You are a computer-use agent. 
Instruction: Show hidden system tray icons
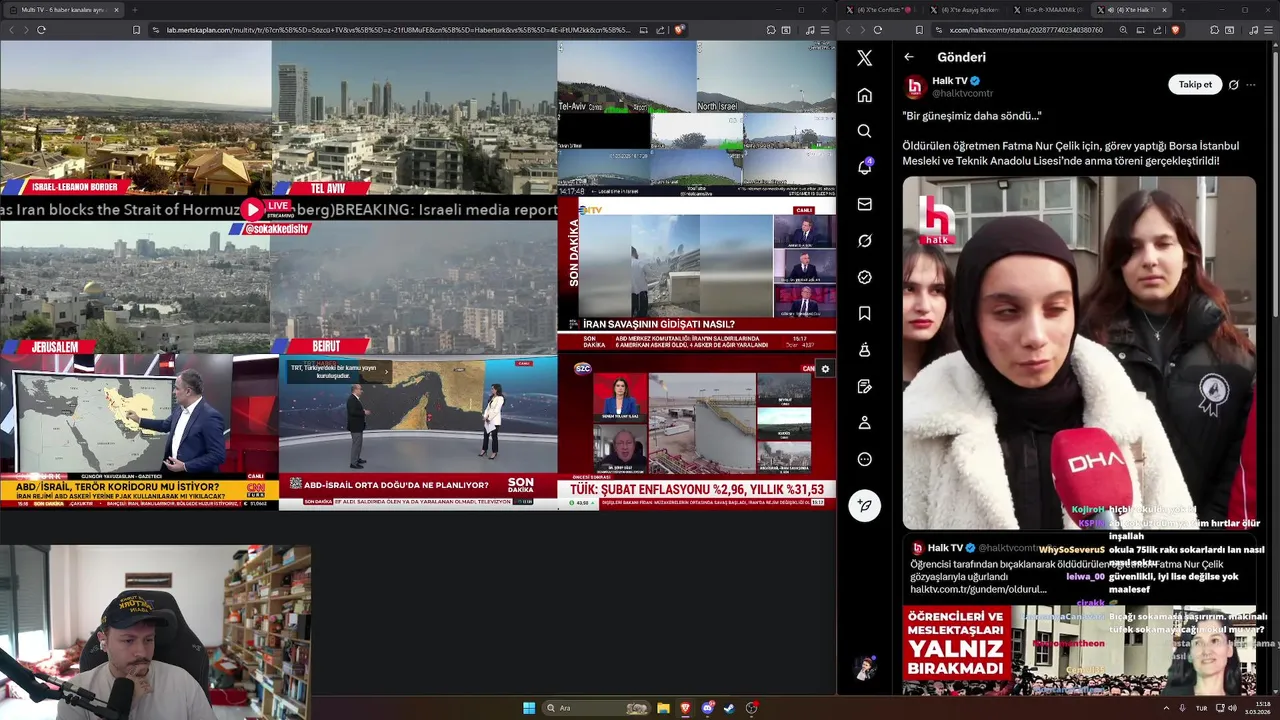click(1167, 708)
